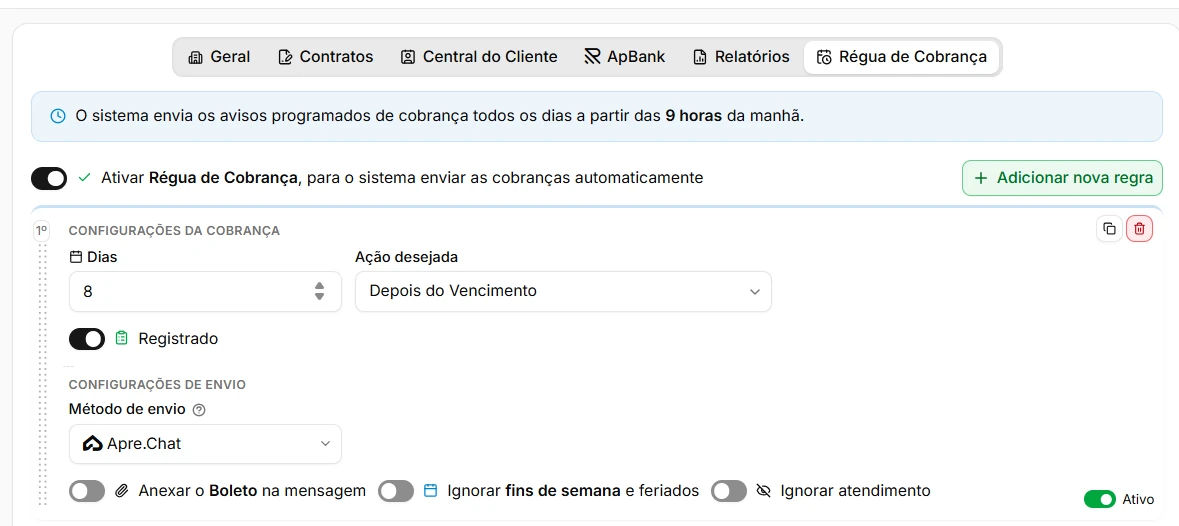Toggle the Ativar Régua de Cobrança switch
This screenshot has height=526, width=1179.
coord(49,178)
